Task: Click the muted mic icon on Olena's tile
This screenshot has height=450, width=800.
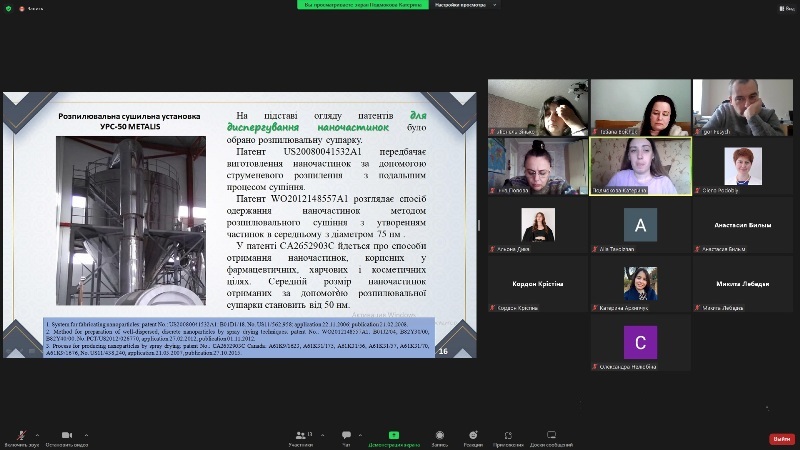Action: click(698, 190)
